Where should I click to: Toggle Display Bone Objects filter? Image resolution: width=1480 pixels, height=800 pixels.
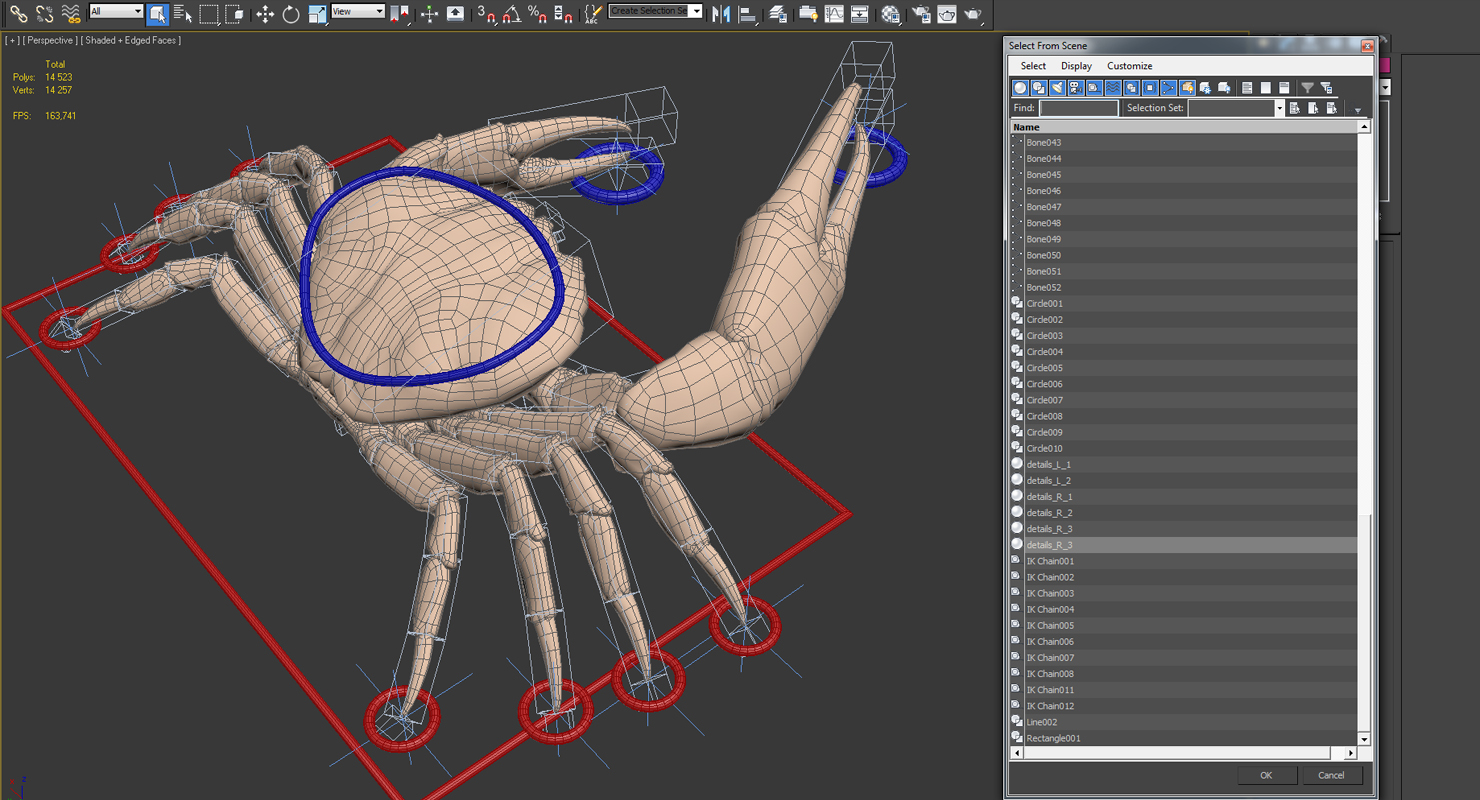1168,88
